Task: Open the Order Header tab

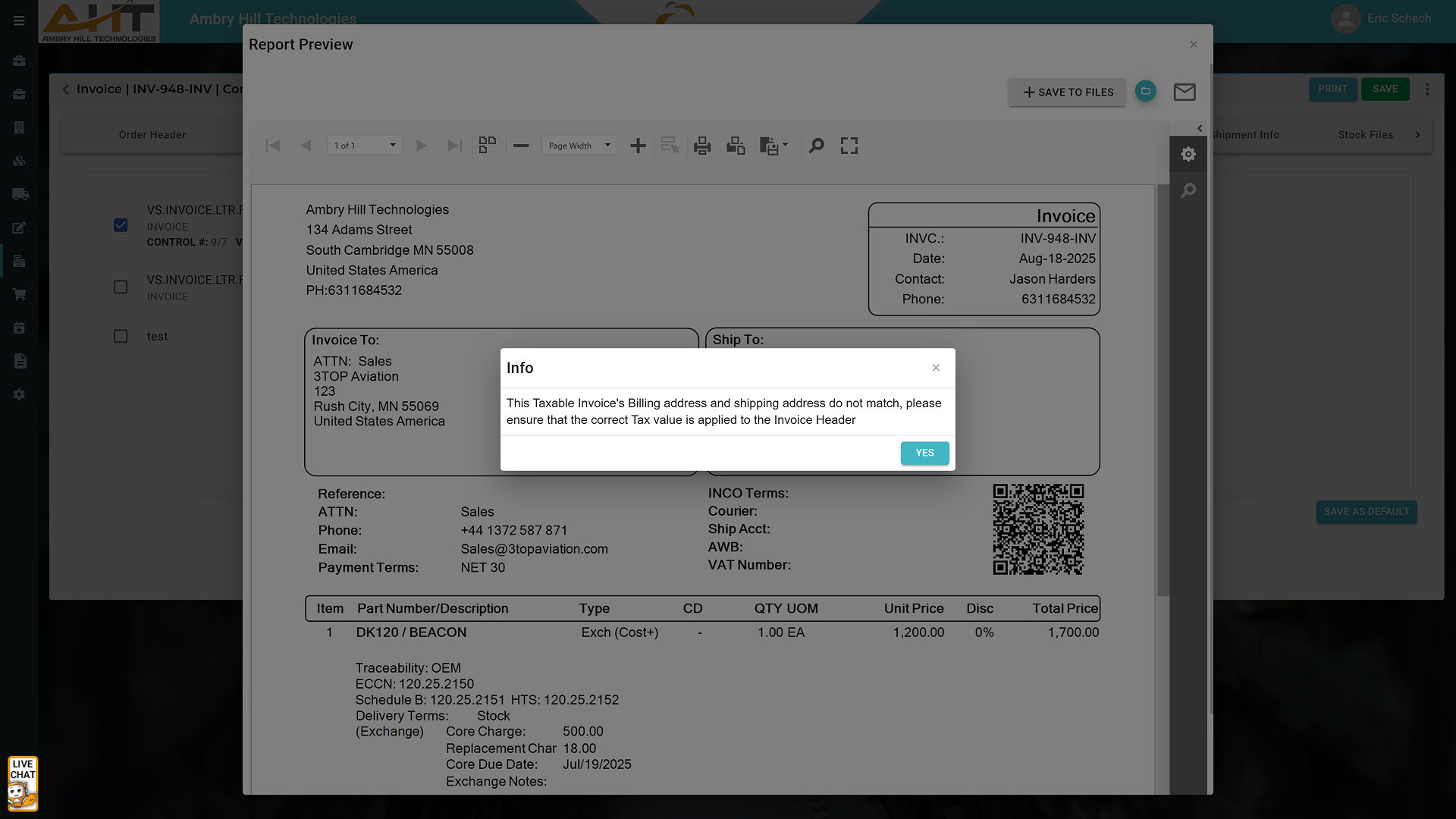Action: point(152,135)
